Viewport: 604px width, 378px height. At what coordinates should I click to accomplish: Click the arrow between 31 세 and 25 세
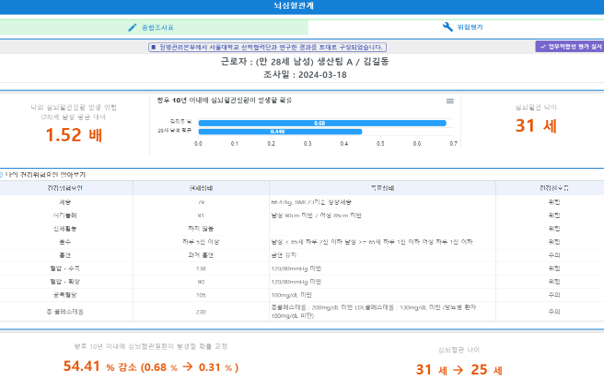pyautogui.click(x=458, y=370)
